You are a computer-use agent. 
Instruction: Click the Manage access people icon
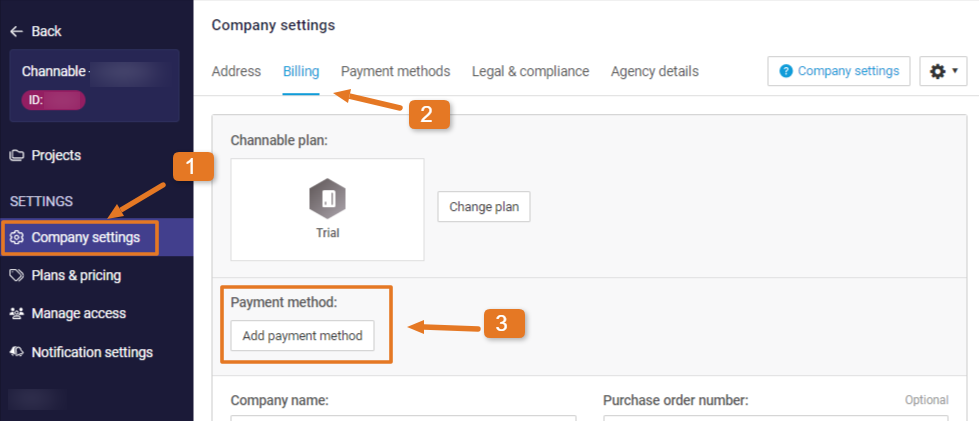click(16, 313)
